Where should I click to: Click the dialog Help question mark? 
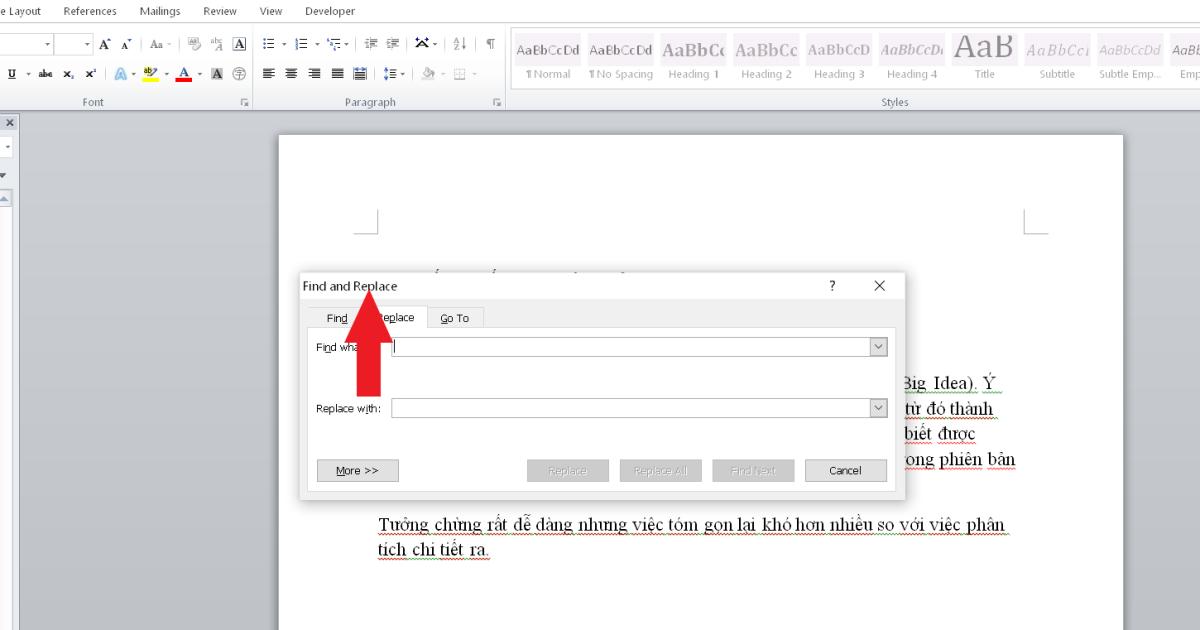(x=832, y=286)
